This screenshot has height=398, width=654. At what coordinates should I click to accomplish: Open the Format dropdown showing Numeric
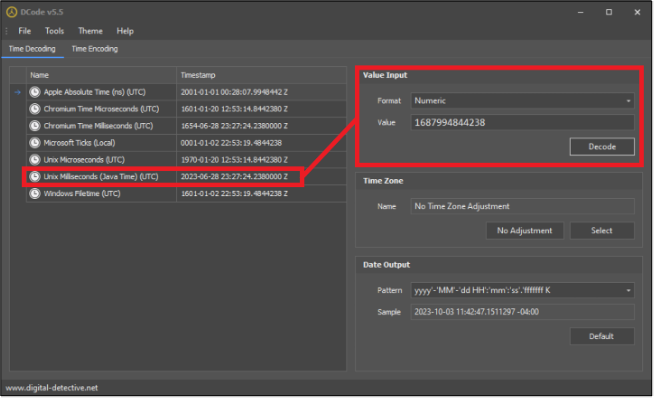click(x=522, y=101)
